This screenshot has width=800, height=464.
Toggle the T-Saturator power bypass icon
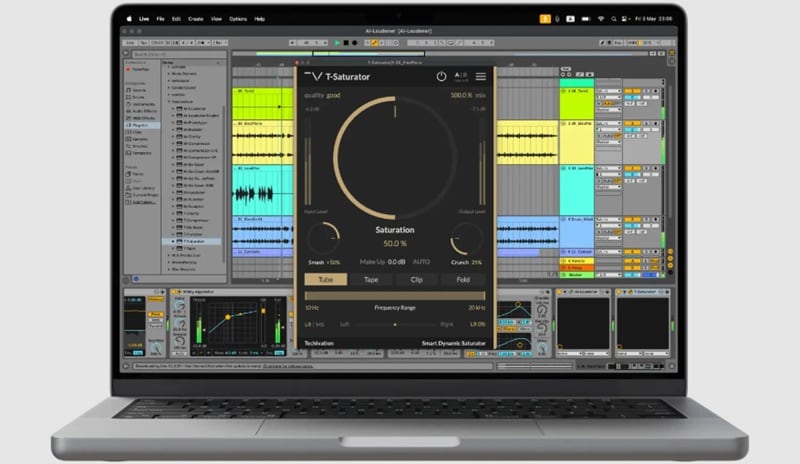pyautogui.click(x=441, y=77)
